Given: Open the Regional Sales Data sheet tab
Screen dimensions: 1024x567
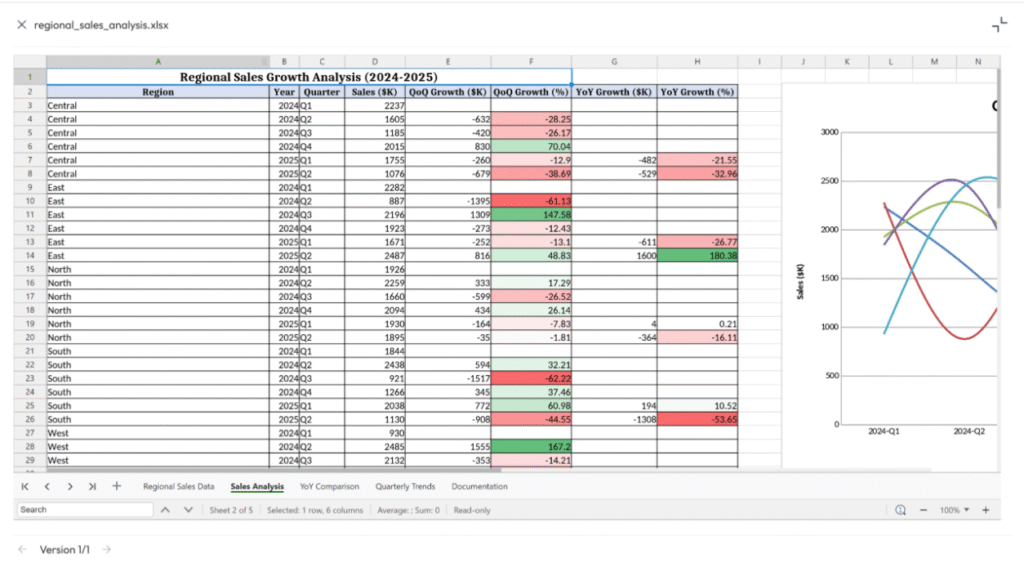Looking at the screenshot, I should point(178,487).
